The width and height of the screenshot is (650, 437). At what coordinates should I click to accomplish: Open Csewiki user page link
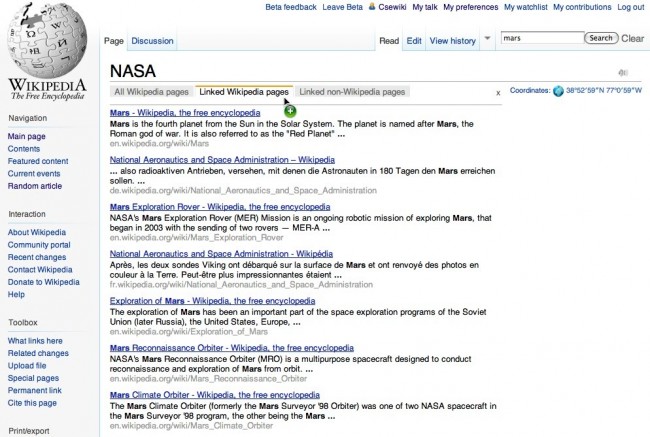tap(392, 7)
